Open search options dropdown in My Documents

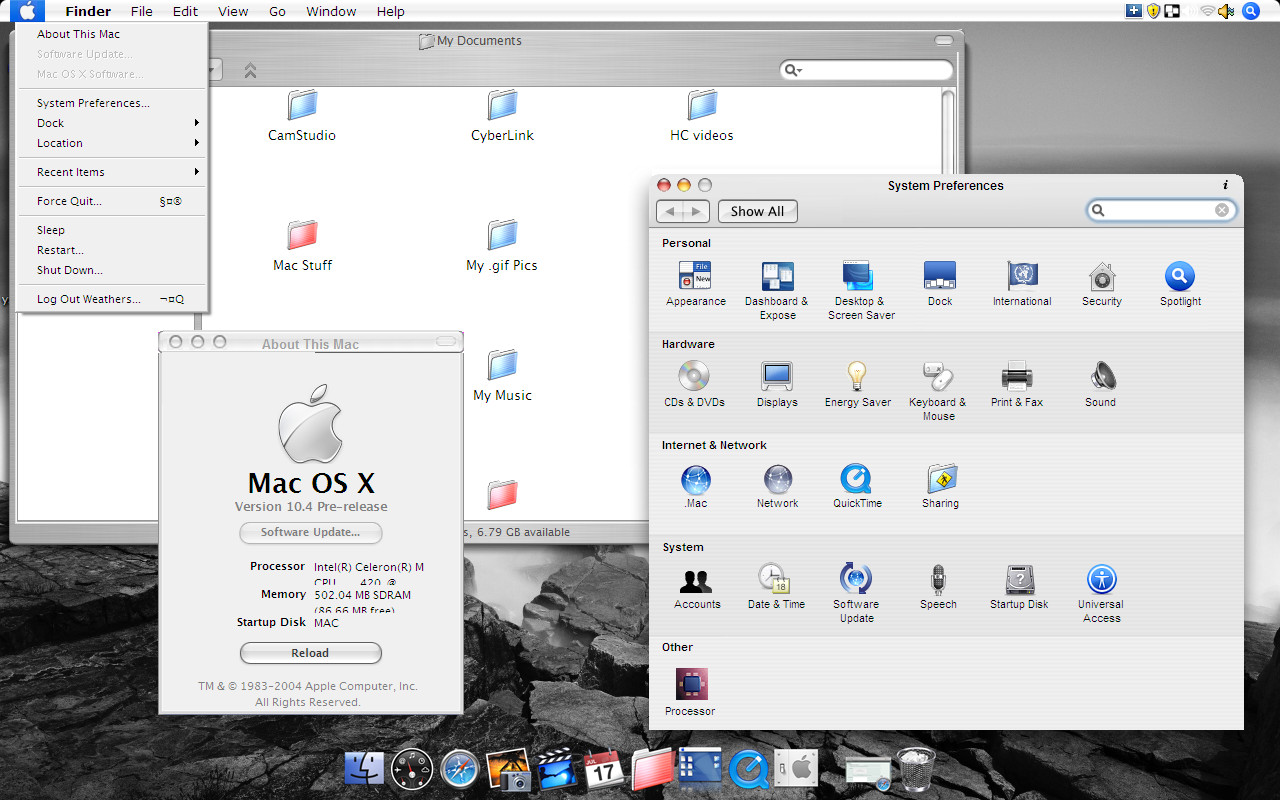[793, 70]
